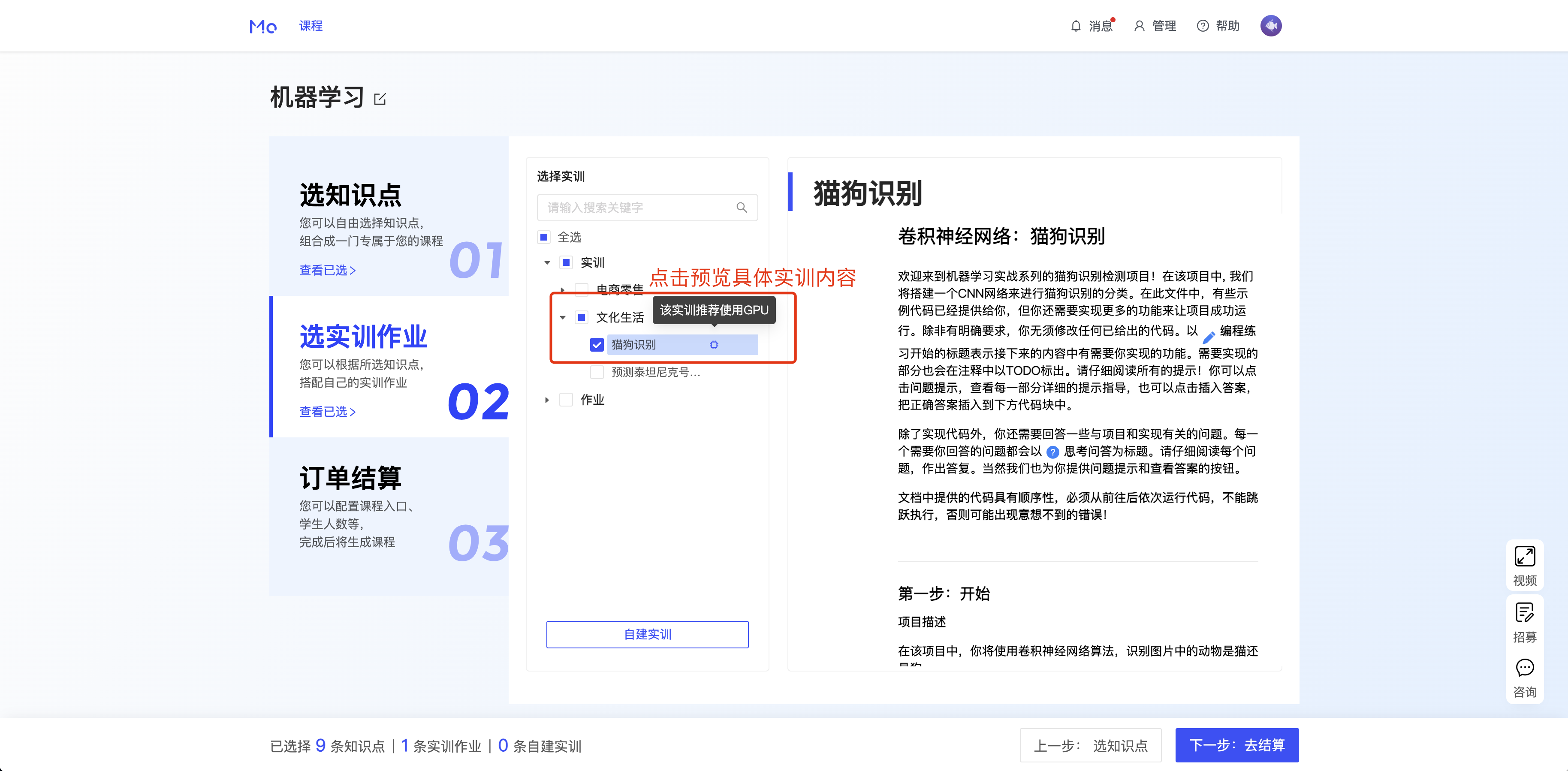Click the 帮助 question mark icon
Screen dimensions: 1568x771
(1202, 26)
